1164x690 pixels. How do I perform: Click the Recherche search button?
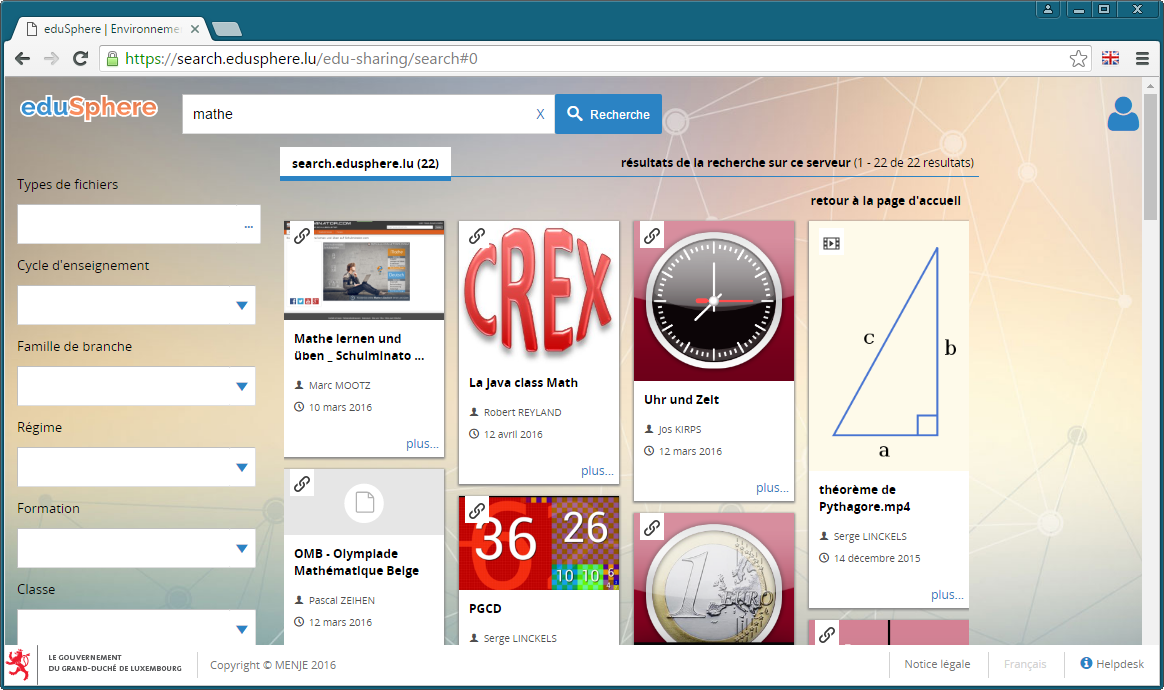coord(608,114)
